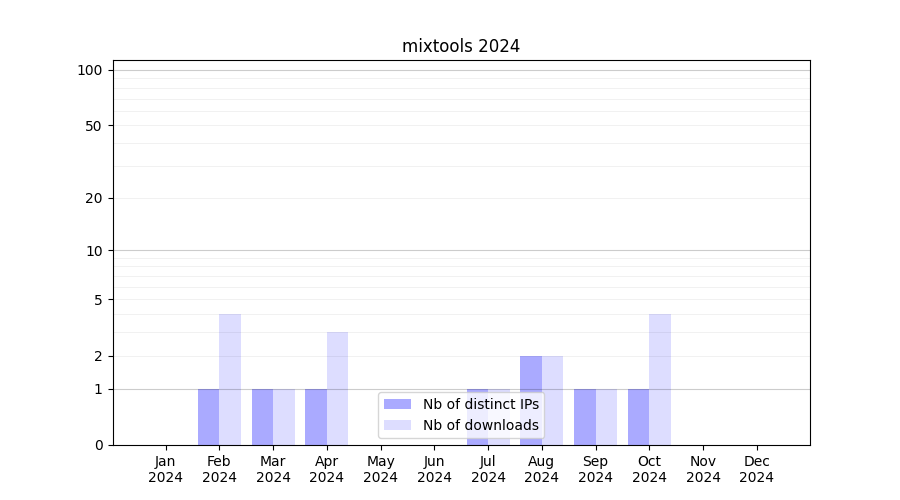Select the Sep 2024 distinct IPs bar
Screen dimensions: 900x500
pos(585,417)
